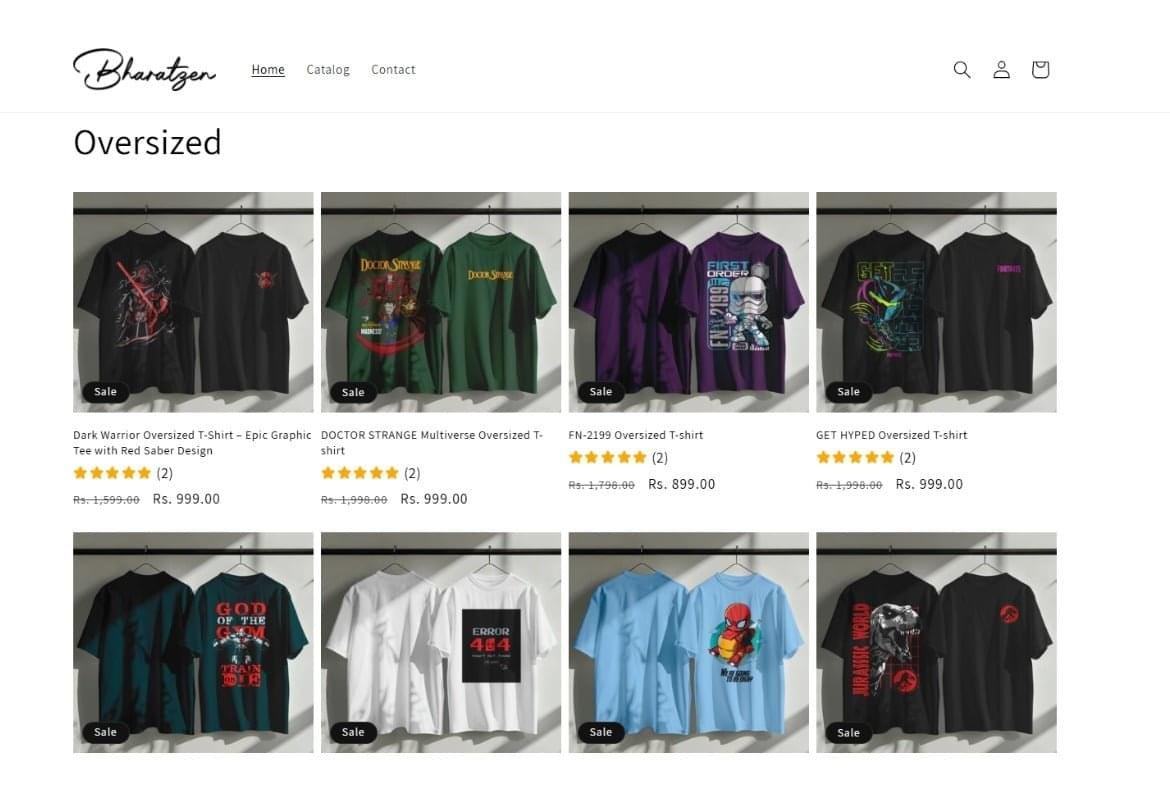Open the Catalog menu item
Screen dimensions: 1170x800
pos(328,69)
